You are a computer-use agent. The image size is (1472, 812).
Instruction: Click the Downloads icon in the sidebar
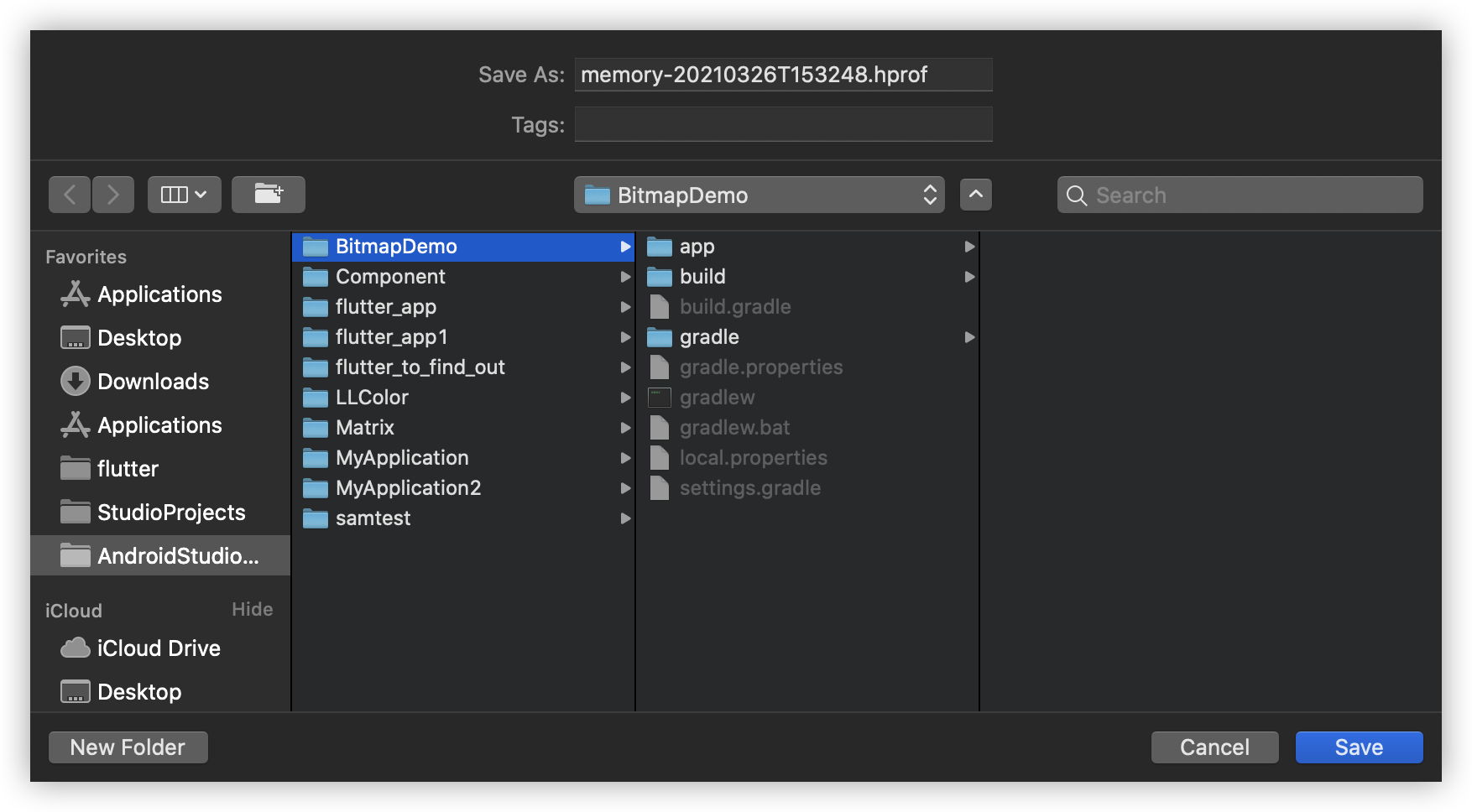pos(76,382)
